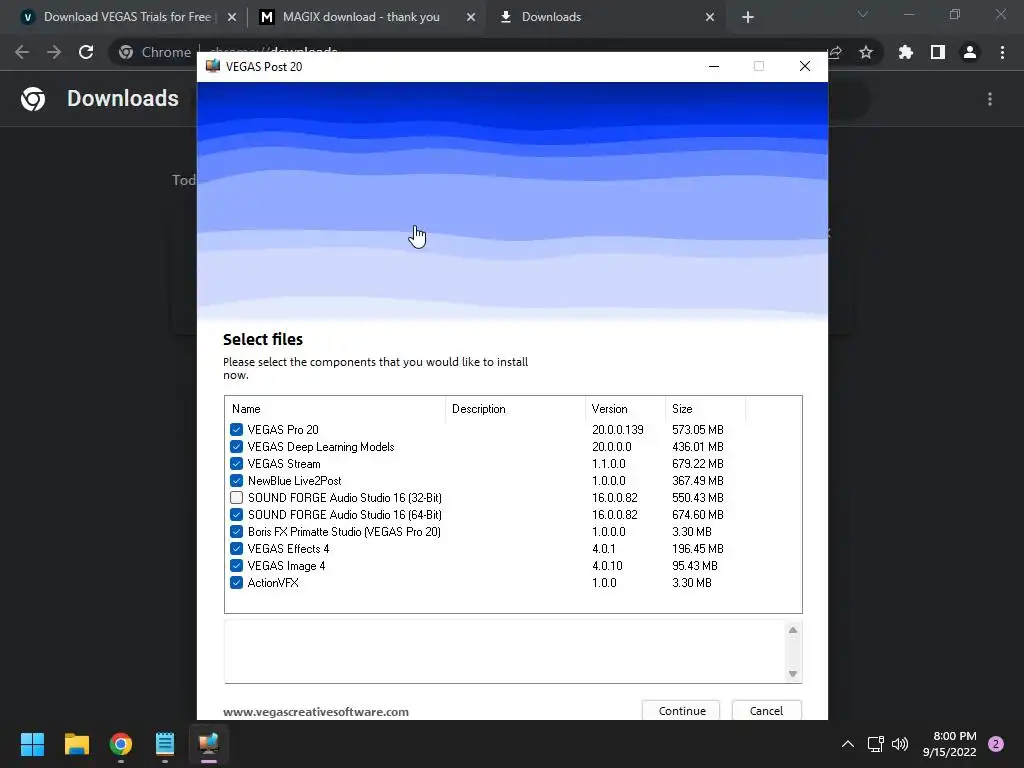Image resolution: width=1024 pixels, height=768 pixels.
Task: Click the ActionVFX row name
Action: (x=273, y=583)
